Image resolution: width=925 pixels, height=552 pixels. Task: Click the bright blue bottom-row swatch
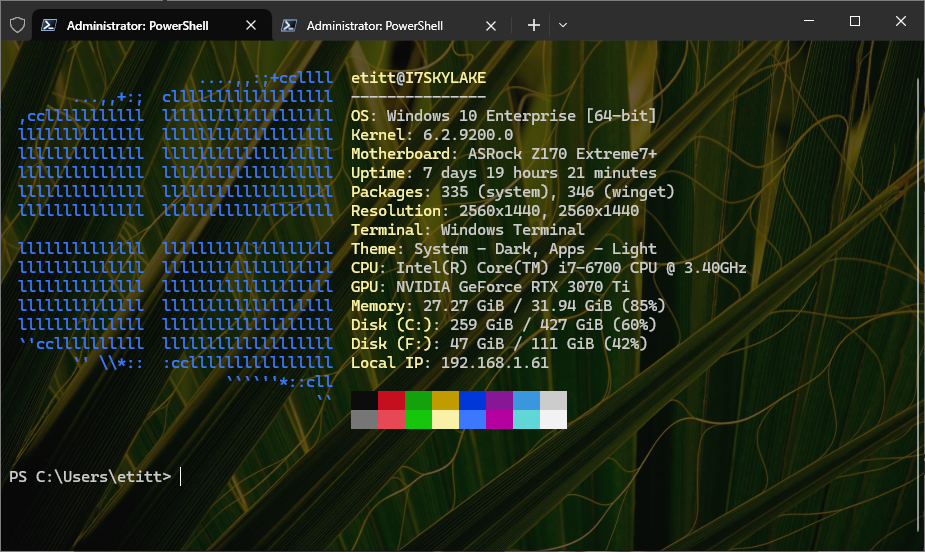click(473, 419)
